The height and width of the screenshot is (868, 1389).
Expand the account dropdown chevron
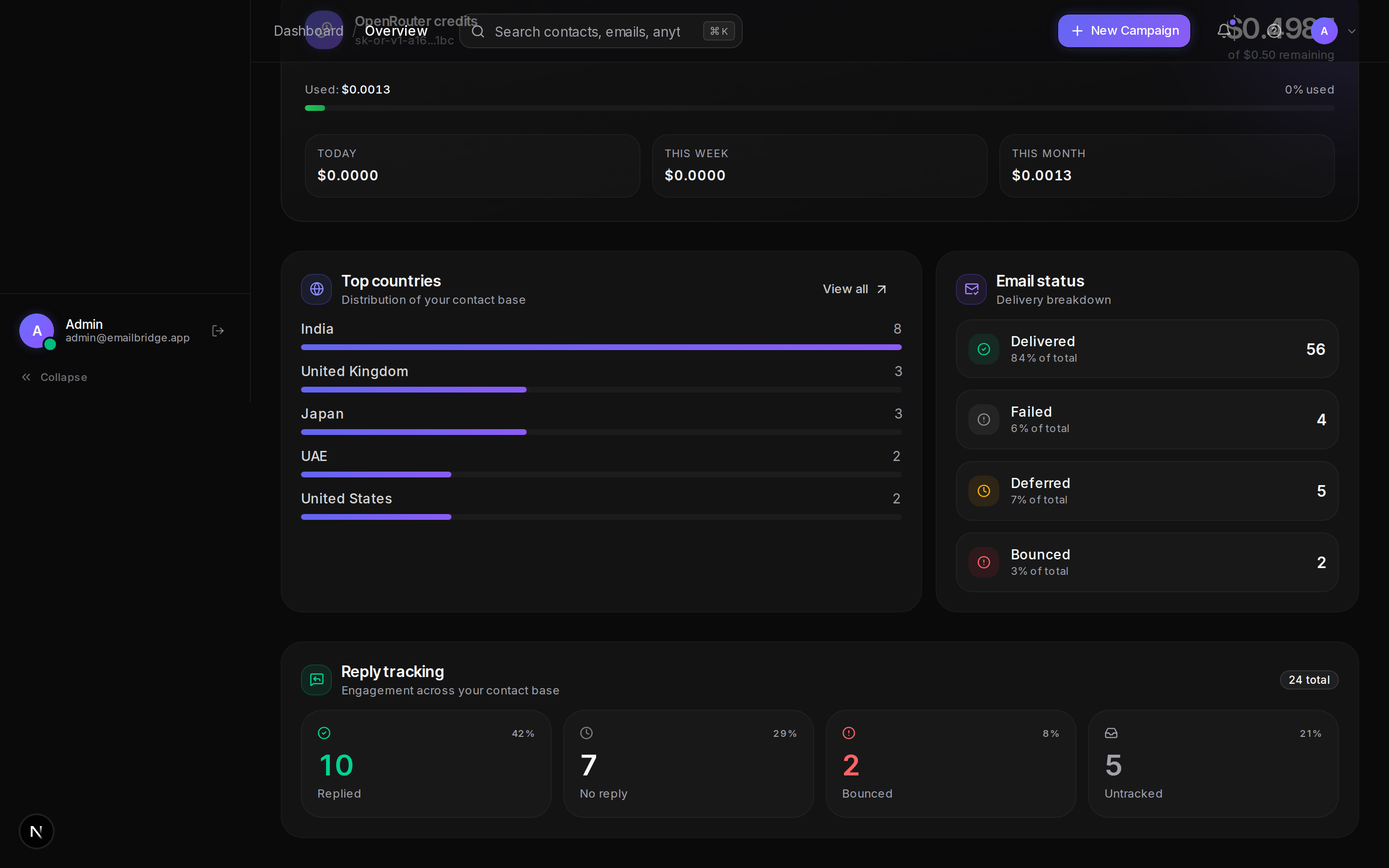[1352, 31]
